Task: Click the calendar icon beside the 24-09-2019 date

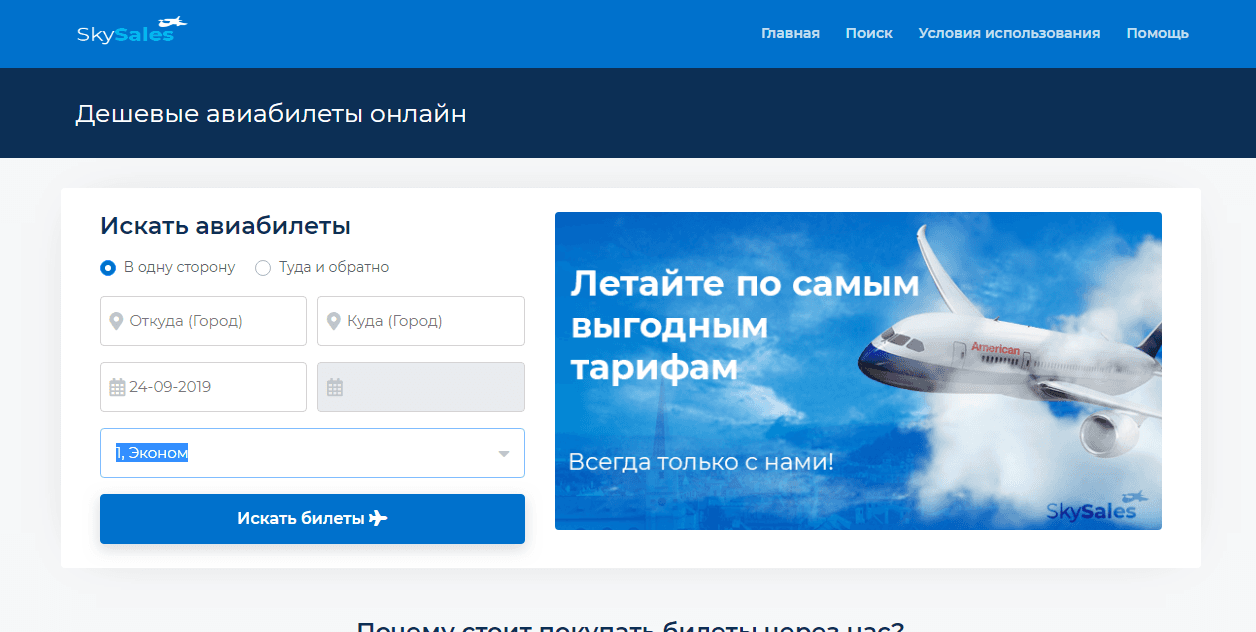Action: (x=115, y=386)
